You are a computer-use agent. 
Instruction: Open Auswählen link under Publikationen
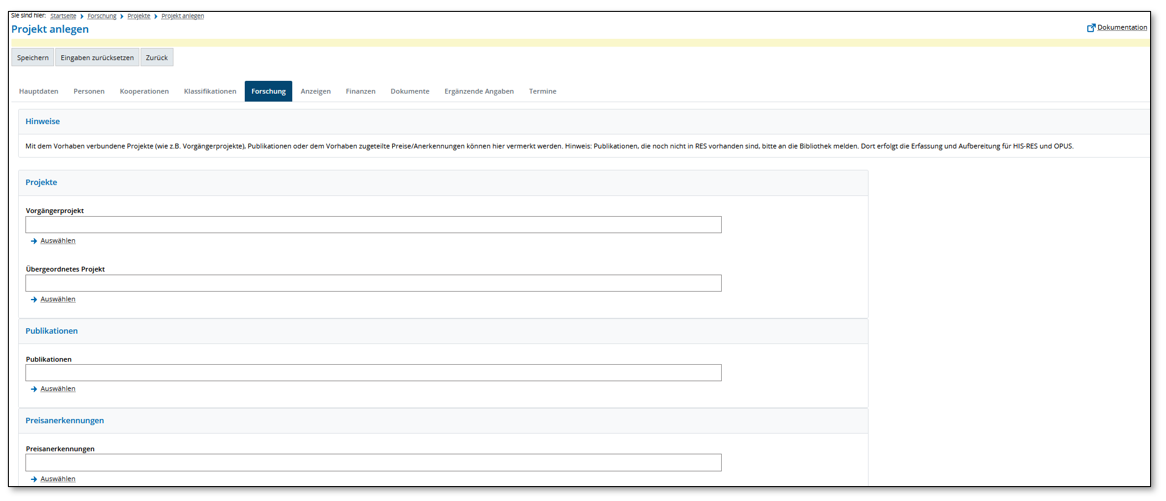pos(58,389)
